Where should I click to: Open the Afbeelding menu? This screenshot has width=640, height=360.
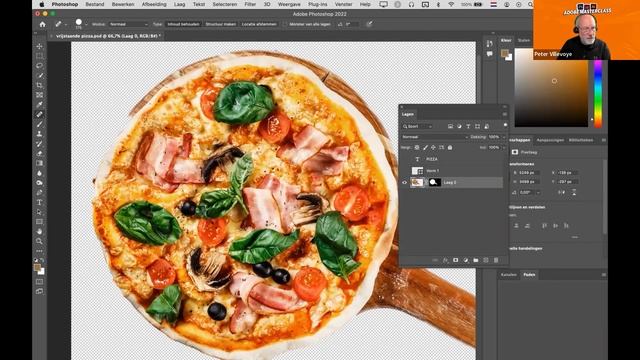[154, 4]
